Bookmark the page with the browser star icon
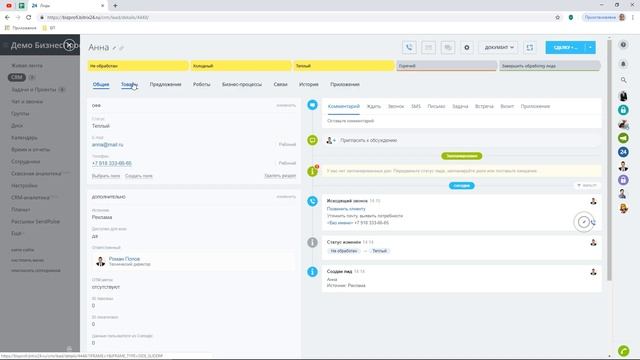The width and height of the screenshot is (640, 360). tap(558, 17)
